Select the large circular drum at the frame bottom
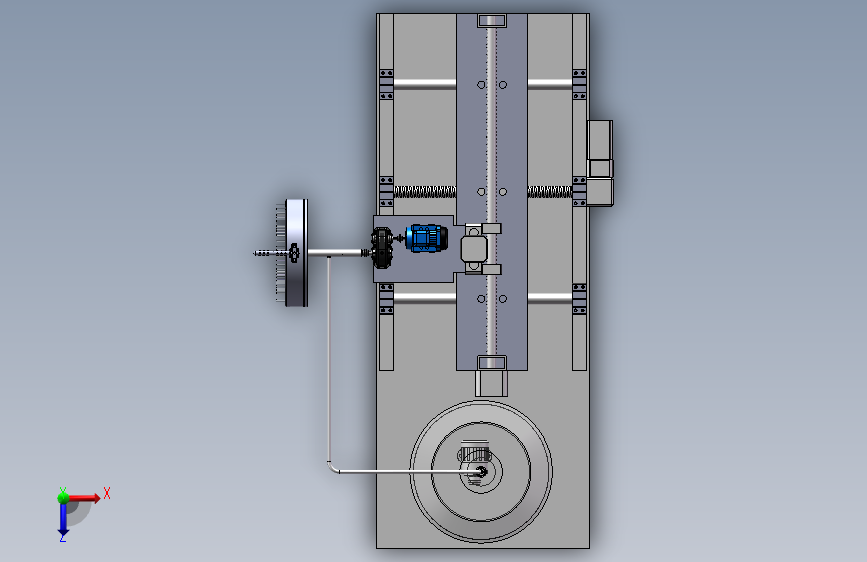Screen dimensions: 867x562 pyautogui.click(x=480, y=471)
